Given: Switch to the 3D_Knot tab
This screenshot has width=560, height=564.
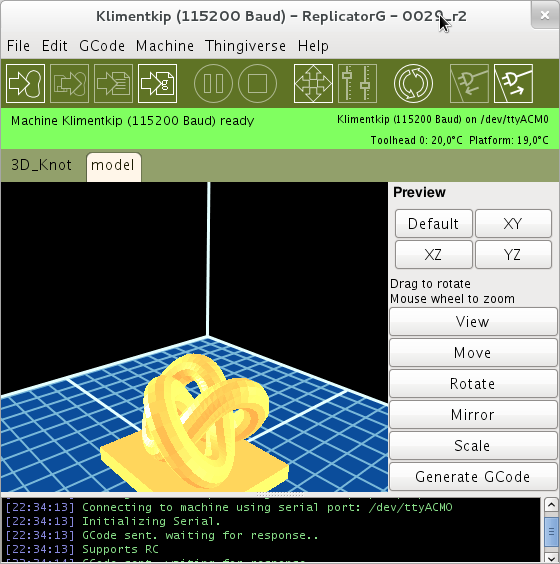Looking at the screenshot, I should [x=41, y=165].
